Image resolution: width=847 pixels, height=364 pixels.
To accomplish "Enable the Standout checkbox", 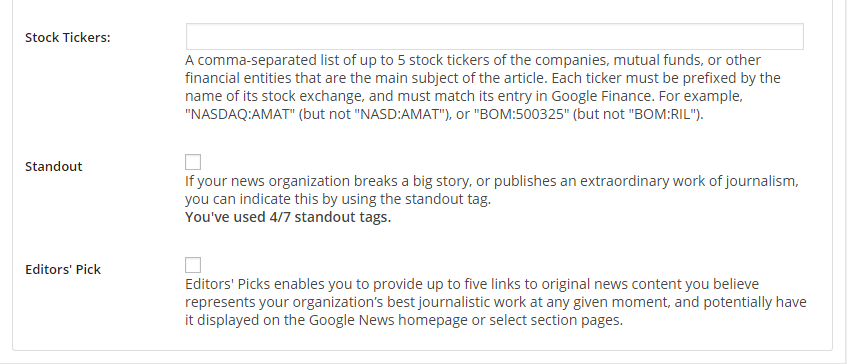I will click(x=193, y=162).
